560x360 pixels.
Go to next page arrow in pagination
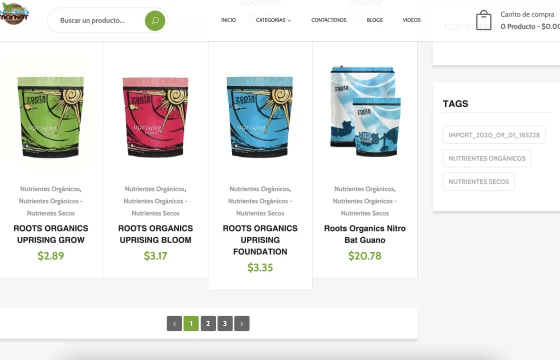(242, 324)
